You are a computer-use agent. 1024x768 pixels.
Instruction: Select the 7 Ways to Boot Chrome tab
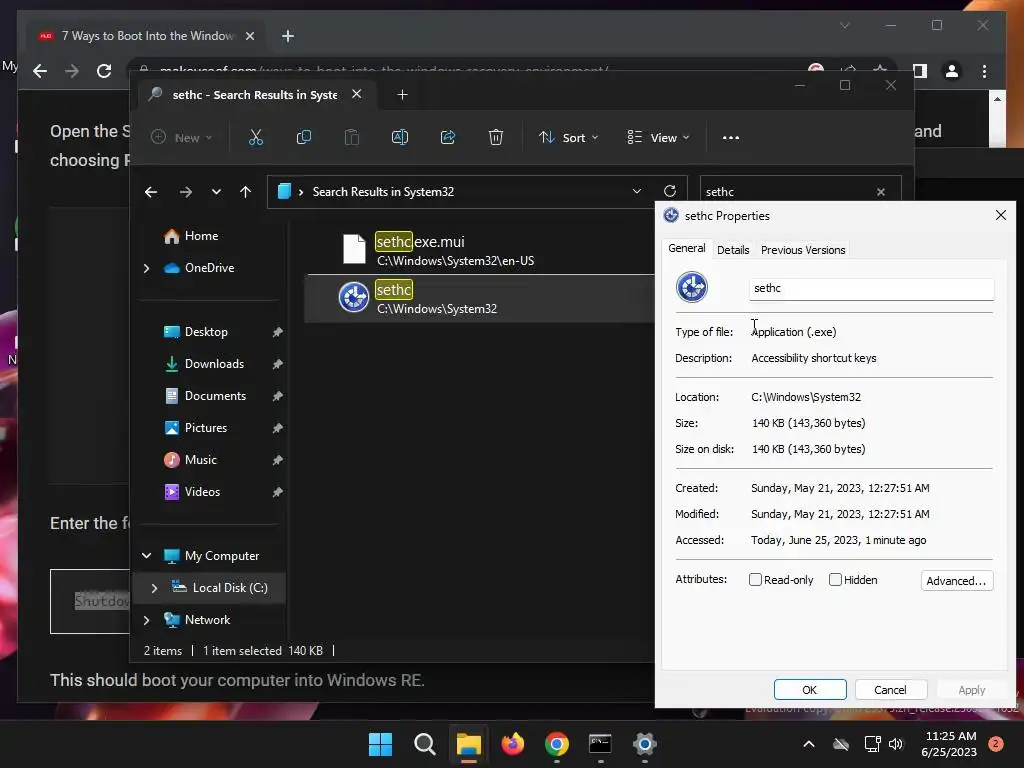[148, 36]
